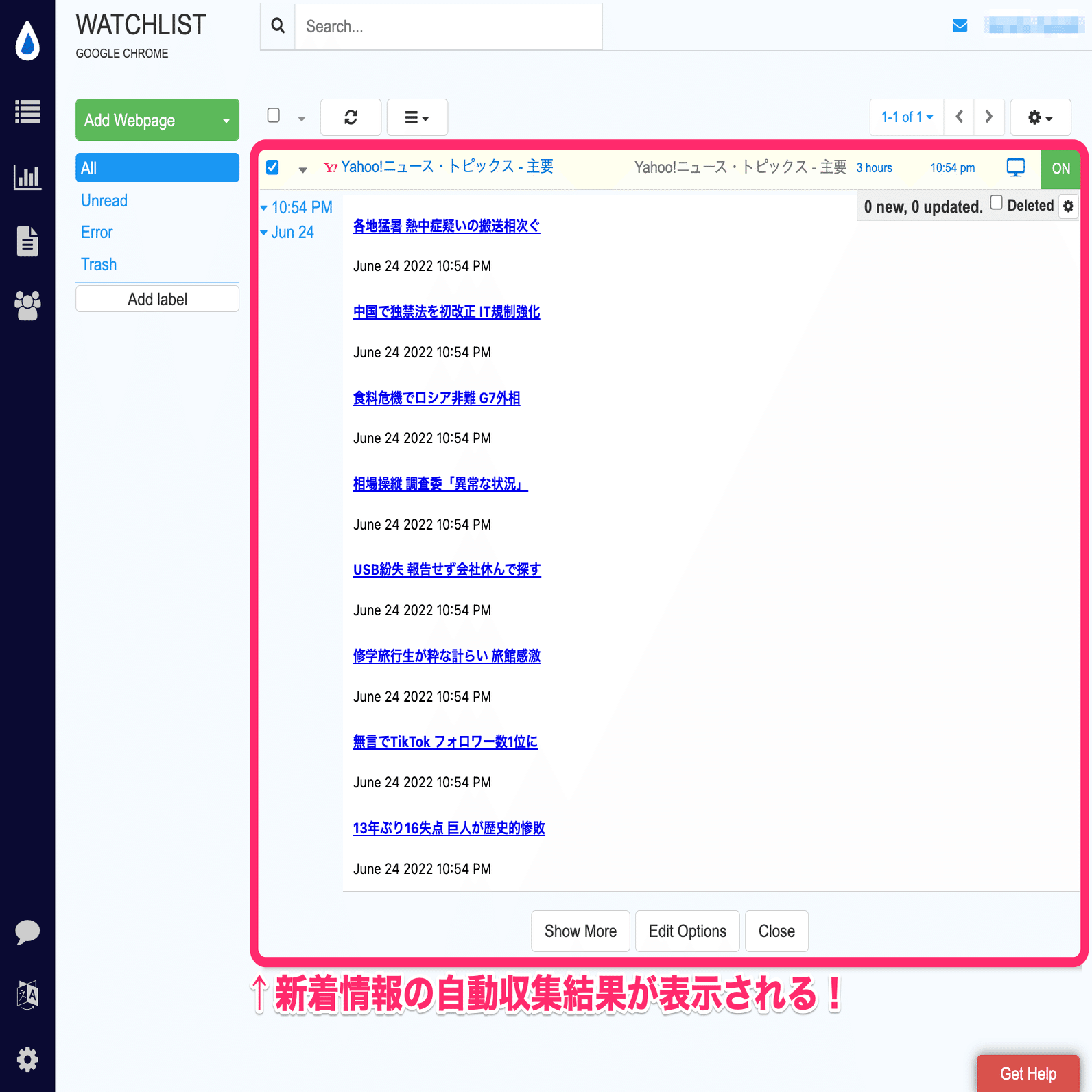Tick the Deleted checkbox
The width and height of the screenshot is (1092, 1092).
[x=997, y=202]
